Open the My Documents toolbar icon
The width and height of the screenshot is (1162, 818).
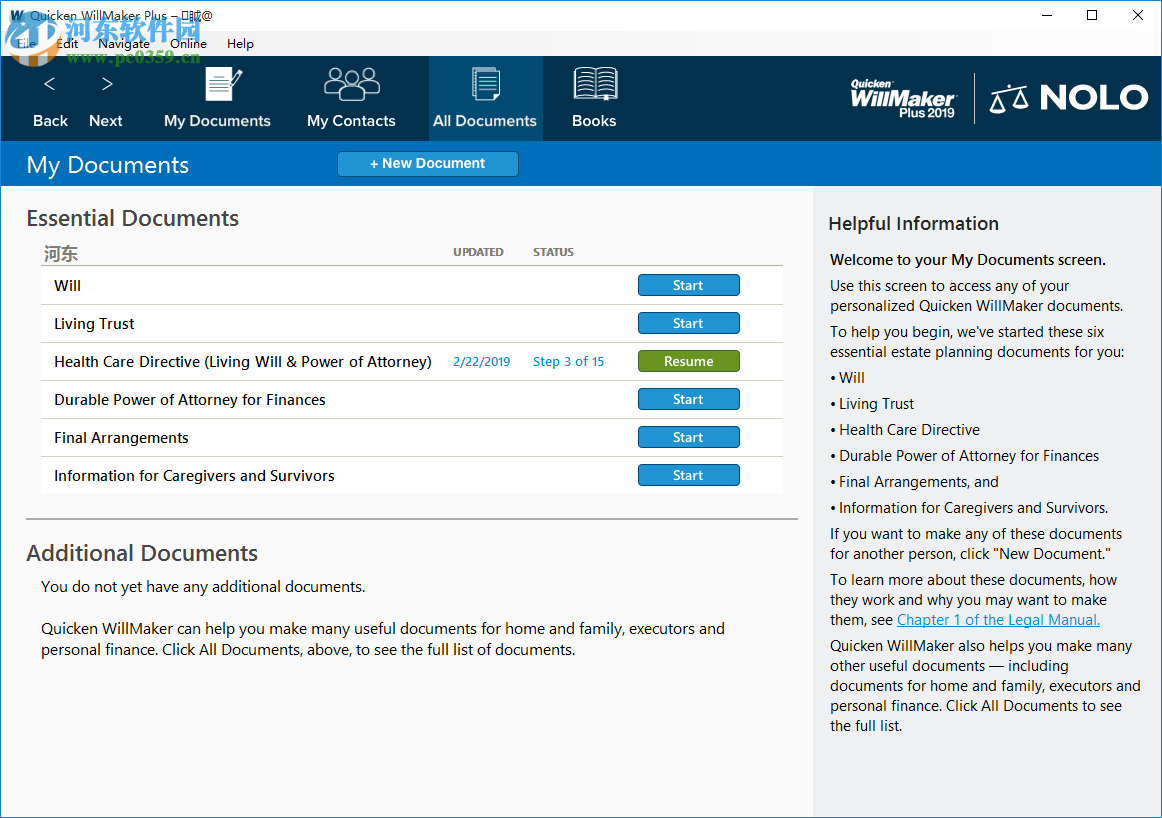217,97
